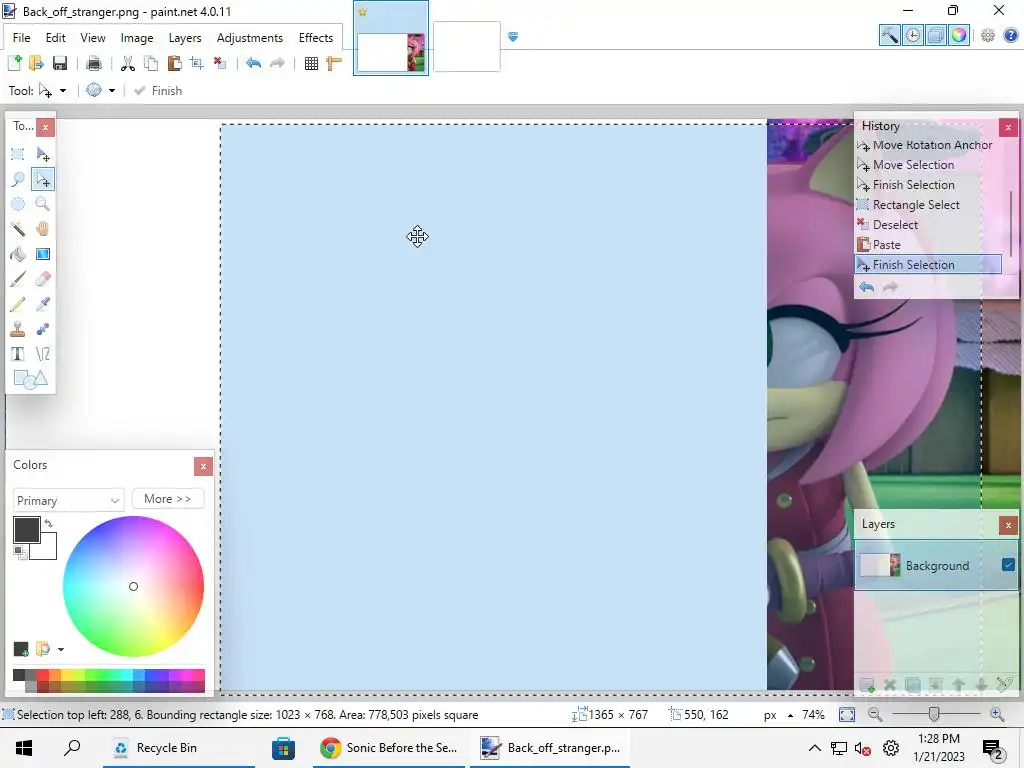
Task: Click the Save toolbar icon
Action: 59,63
